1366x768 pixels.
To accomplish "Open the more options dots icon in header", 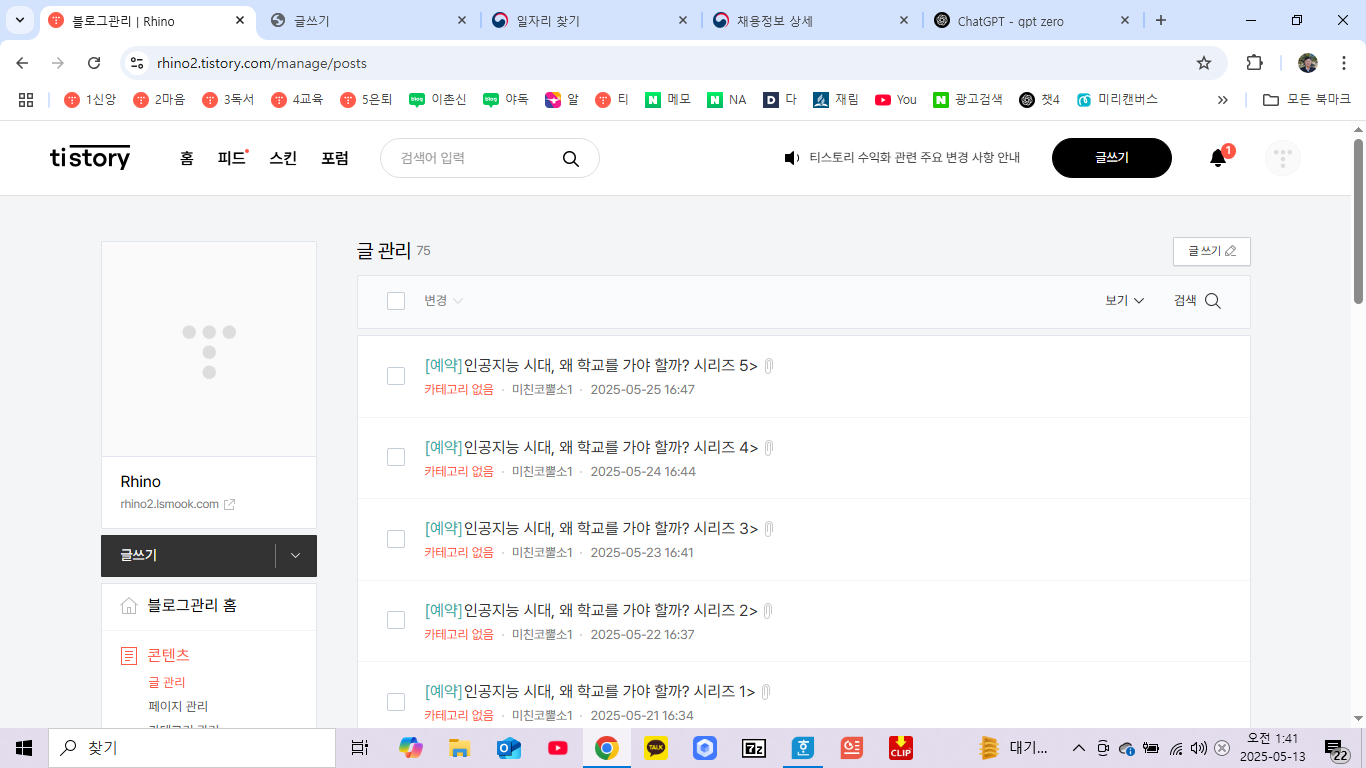I will 1282,157.
